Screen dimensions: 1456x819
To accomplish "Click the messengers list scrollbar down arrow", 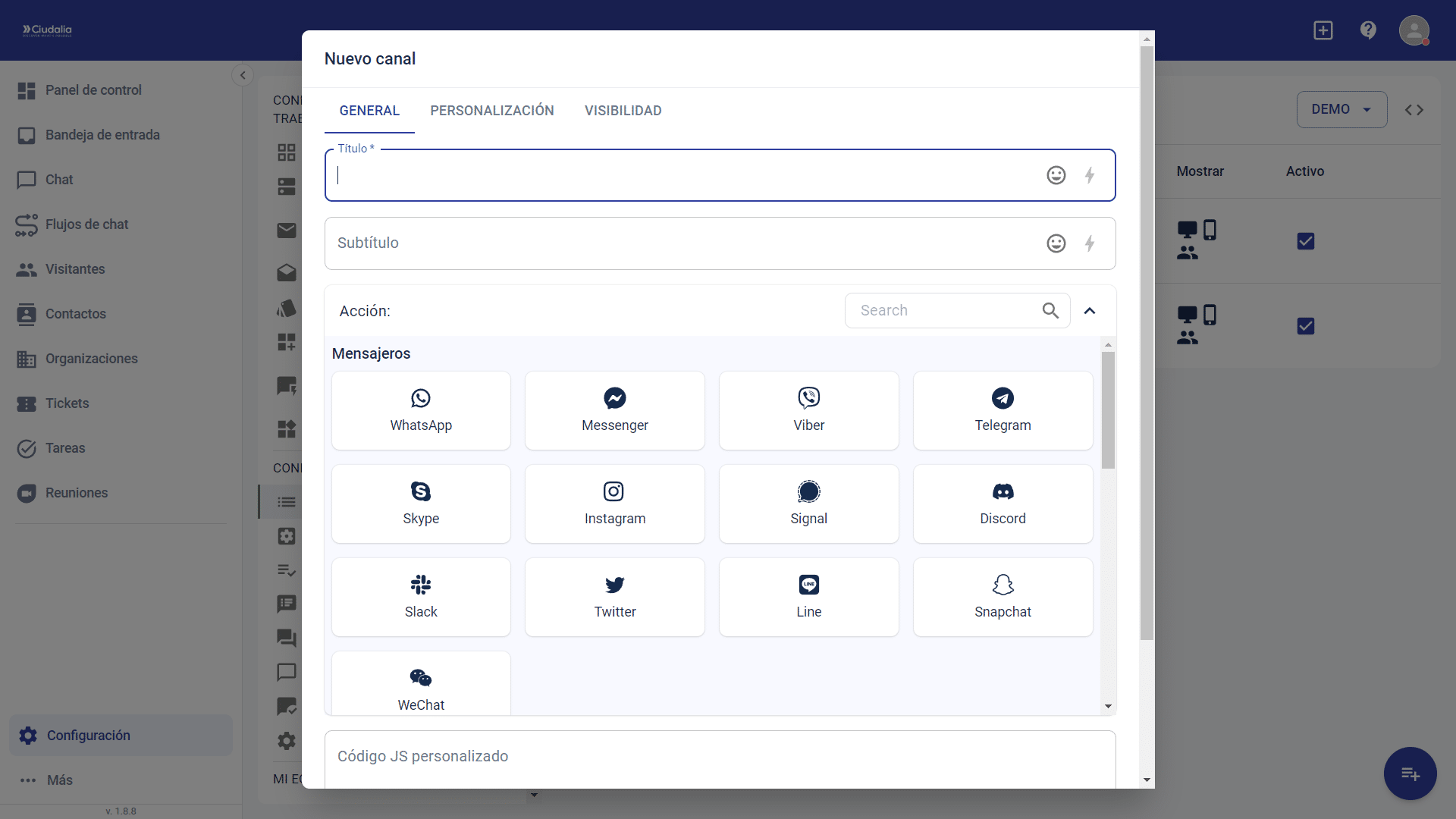I will (1108, 706).
